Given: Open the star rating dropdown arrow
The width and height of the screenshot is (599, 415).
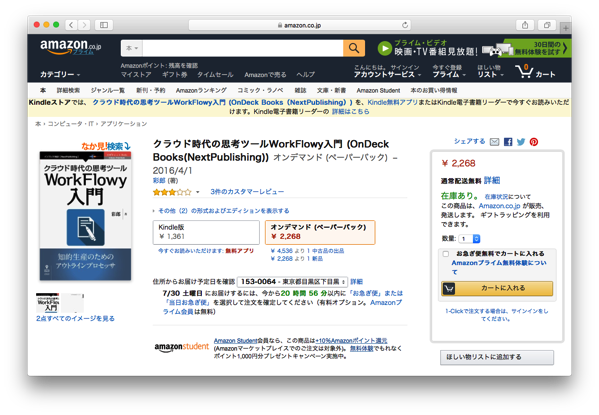Looking at the screenshot, I should 198,192.
